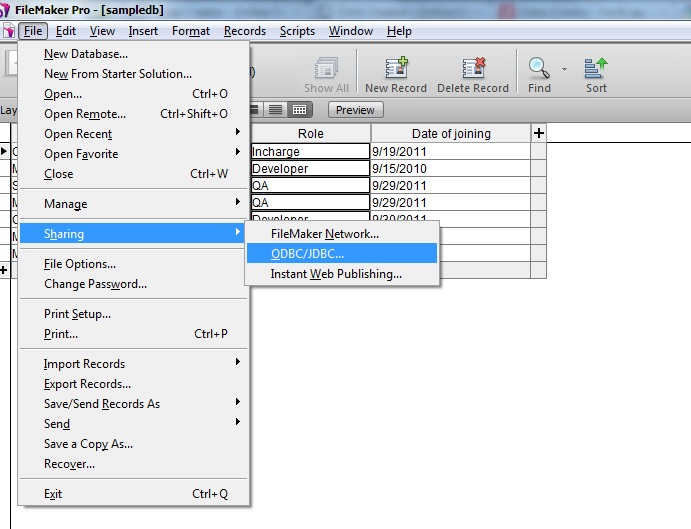
Task: Choose Print... menu item
Action: [x=134, y=334]
